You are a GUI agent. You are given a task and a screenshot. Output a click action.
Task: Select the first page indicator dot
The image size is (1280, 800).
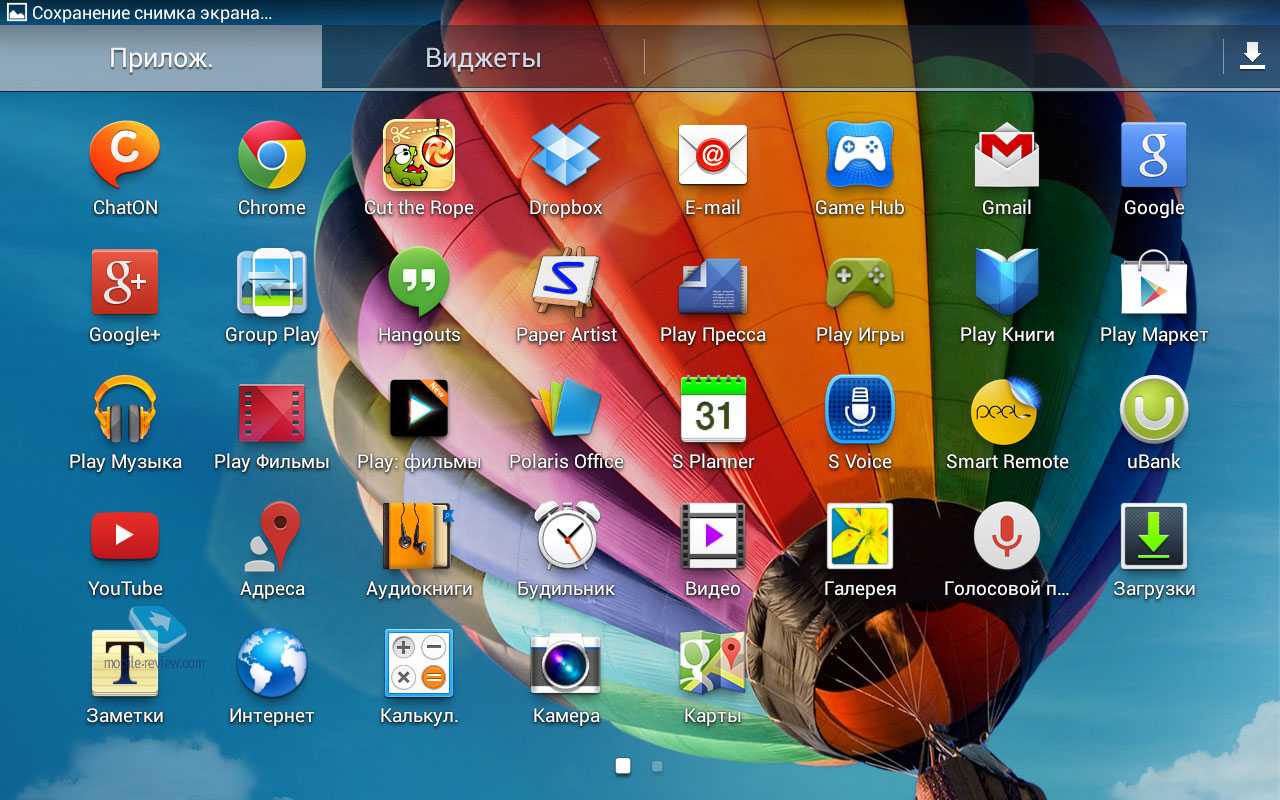click(x=623, y=767)
